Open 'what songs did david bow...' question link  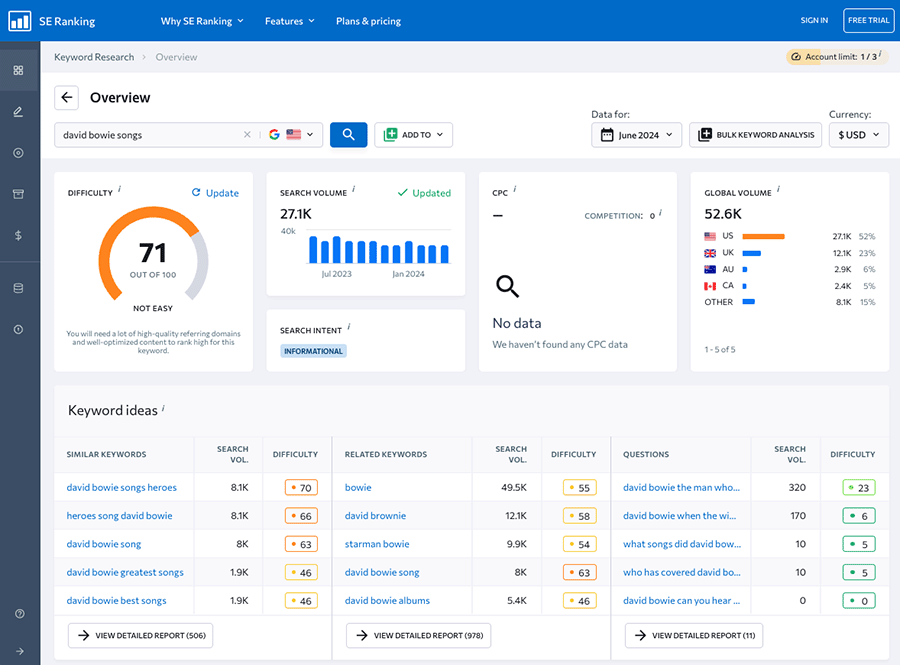tap(682, 543)
